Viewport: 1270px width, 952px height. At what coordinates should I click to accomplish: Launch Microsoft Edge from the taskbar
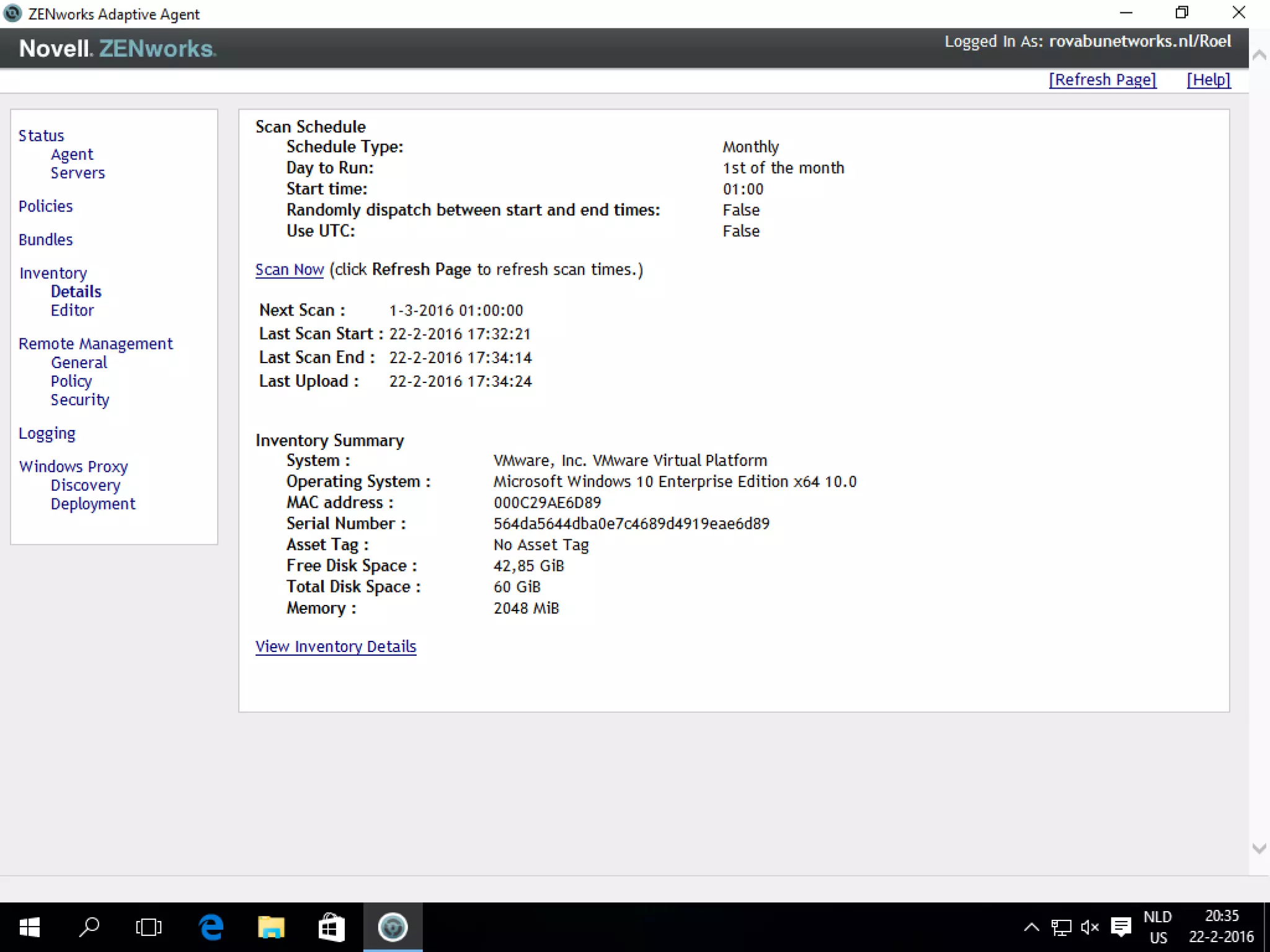[211, 927]
